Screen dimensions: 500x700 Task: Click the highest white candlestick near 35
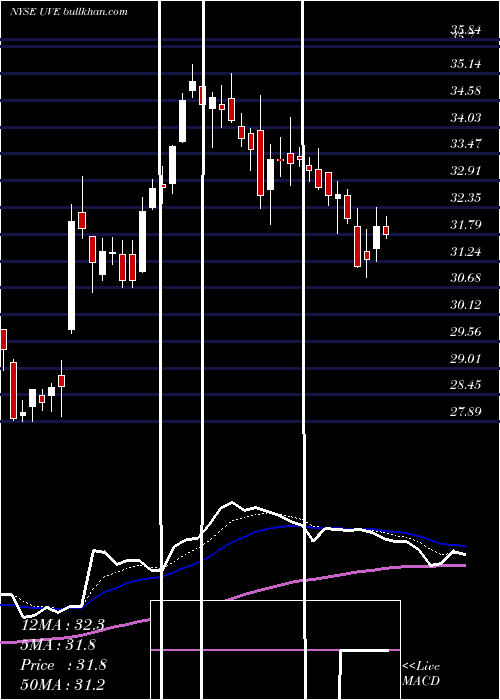[x=193, y=85]
